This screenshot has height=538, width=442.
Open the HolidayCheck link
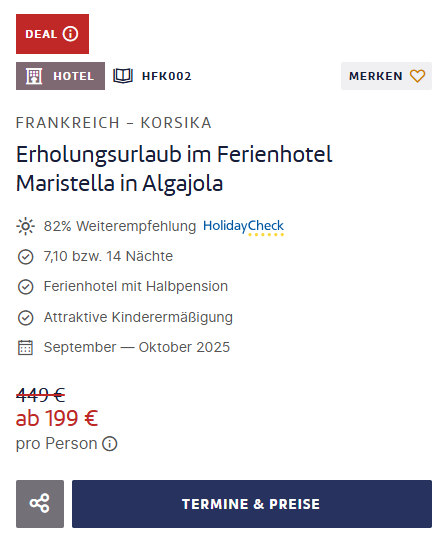(243, 227)
